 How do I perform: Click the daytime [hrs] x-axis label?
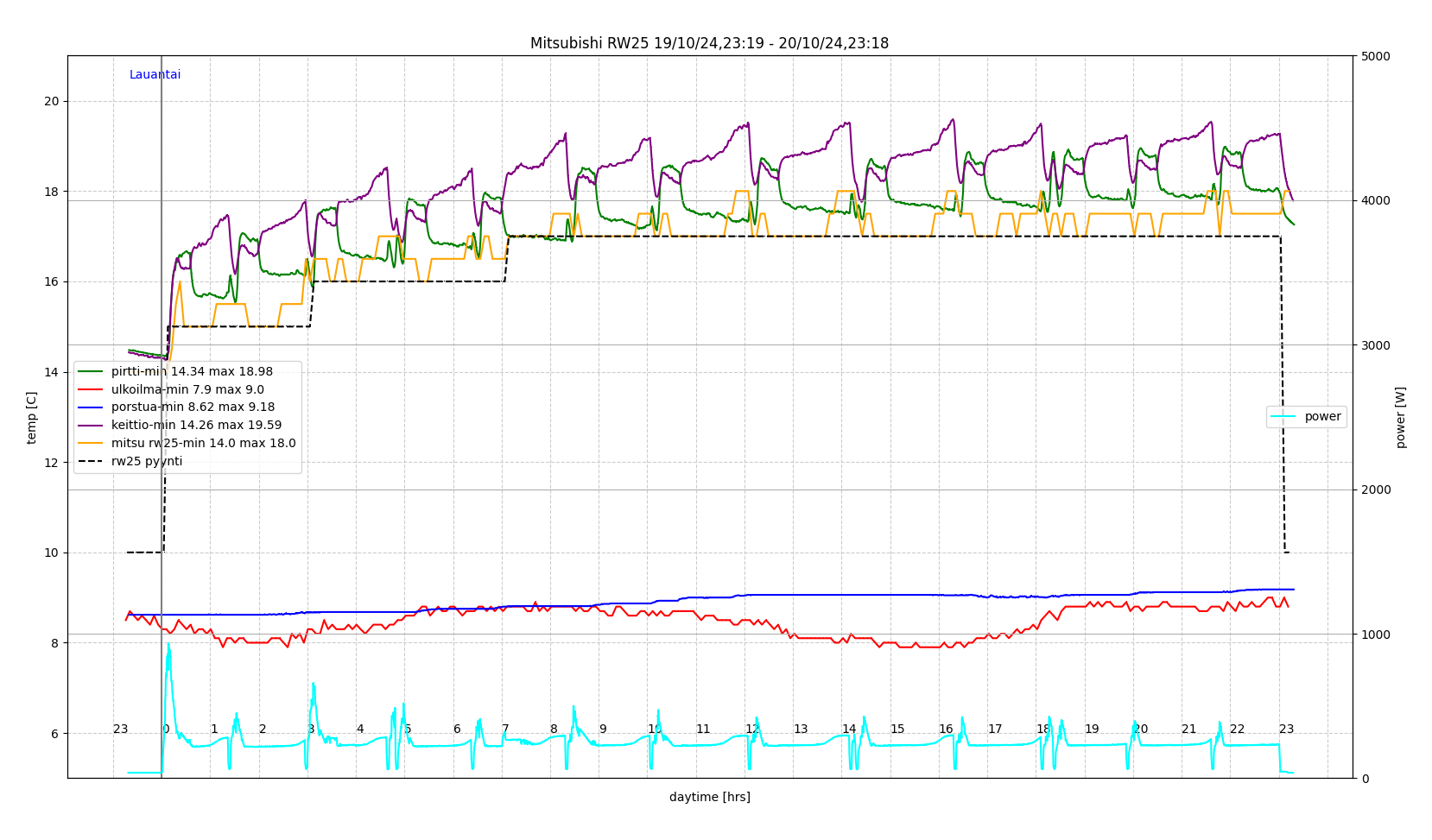pos(709,797)
